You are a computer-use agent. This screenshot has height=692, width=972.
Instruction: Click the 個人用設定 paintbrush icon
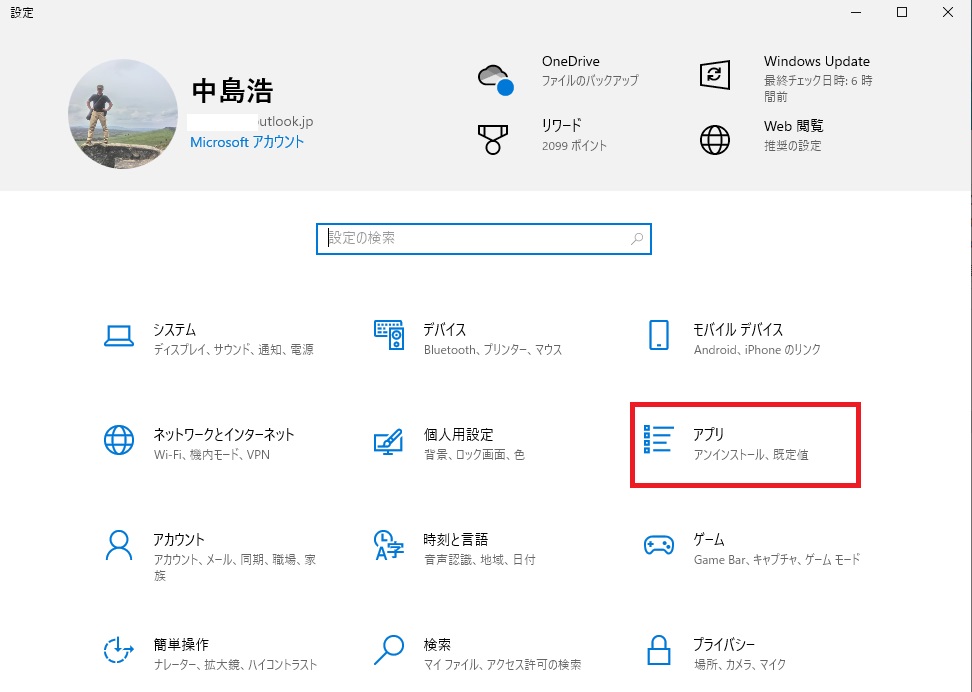point(388,441)
